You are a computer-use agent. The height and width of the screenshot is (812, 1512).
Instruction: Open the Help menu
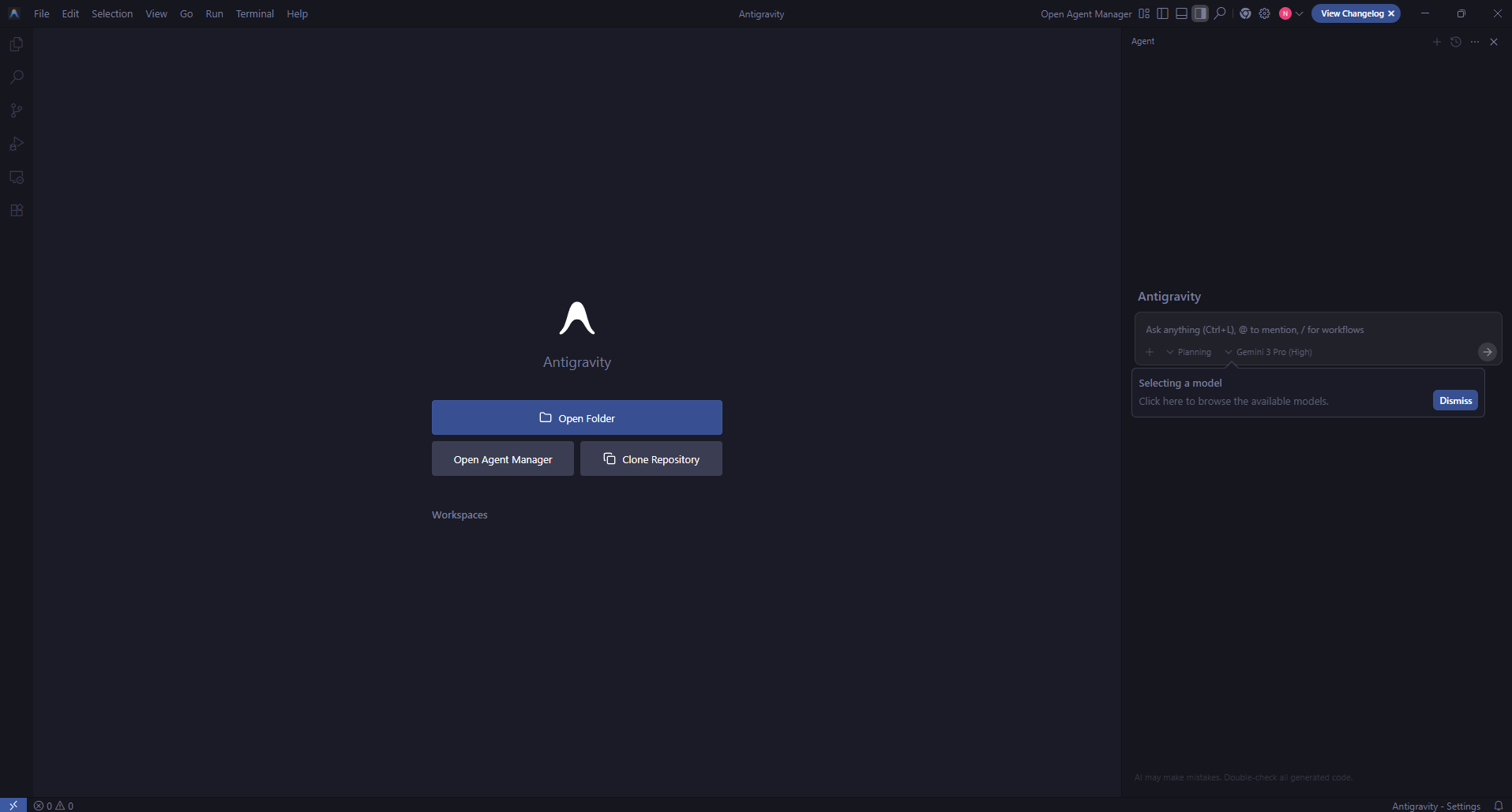click(296, 13)
